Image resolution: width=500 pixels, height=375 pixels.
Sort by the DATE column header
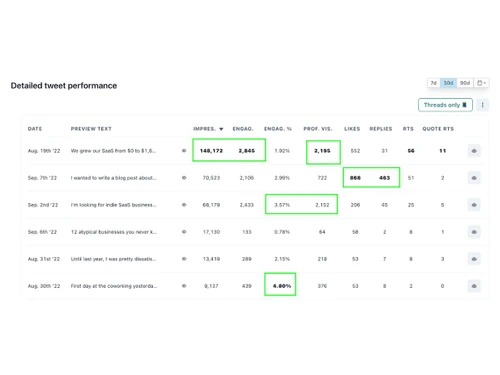click(x=35, y=129)
